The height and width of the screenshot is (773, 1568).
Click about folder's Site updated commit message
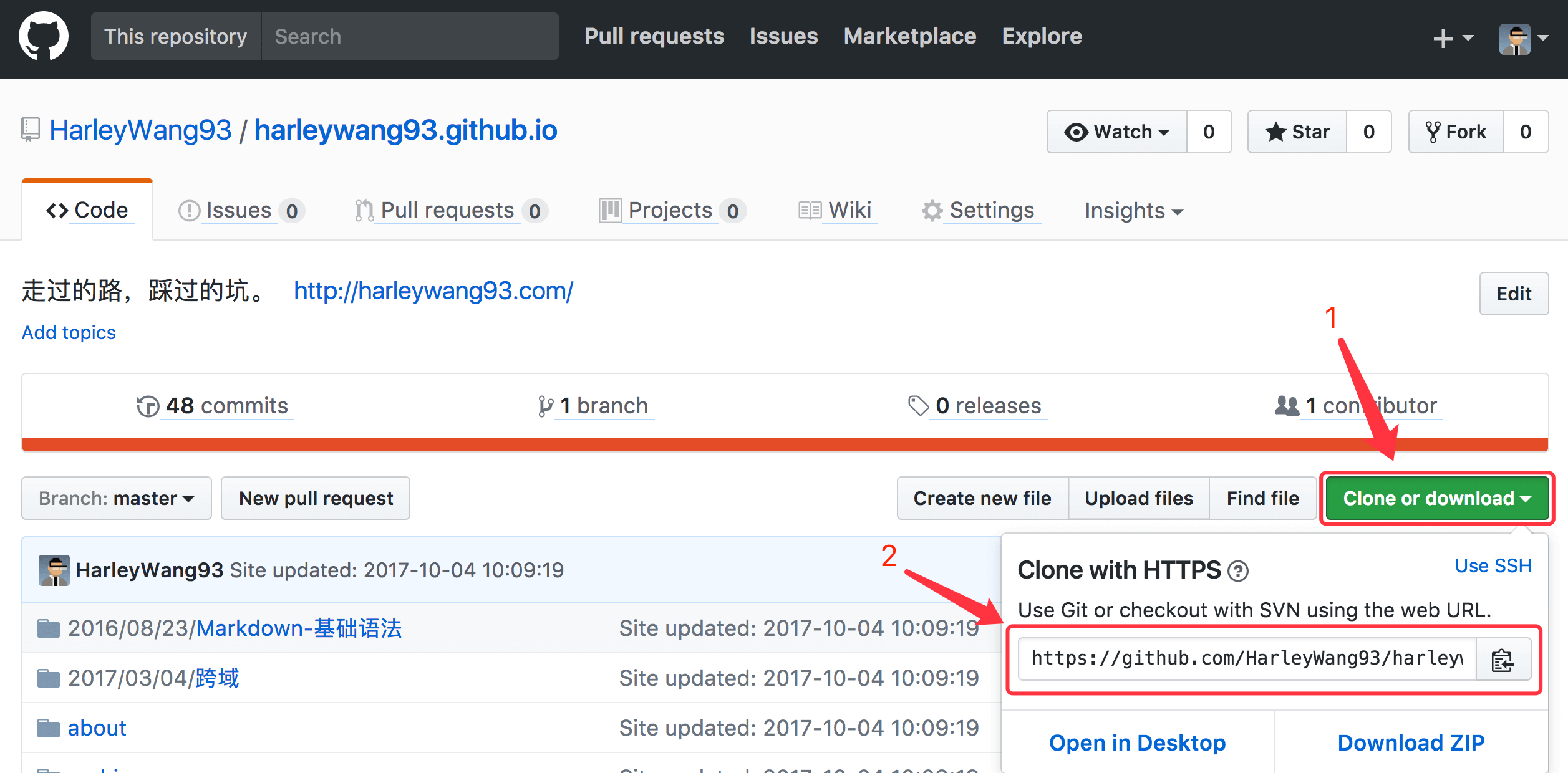799,728
